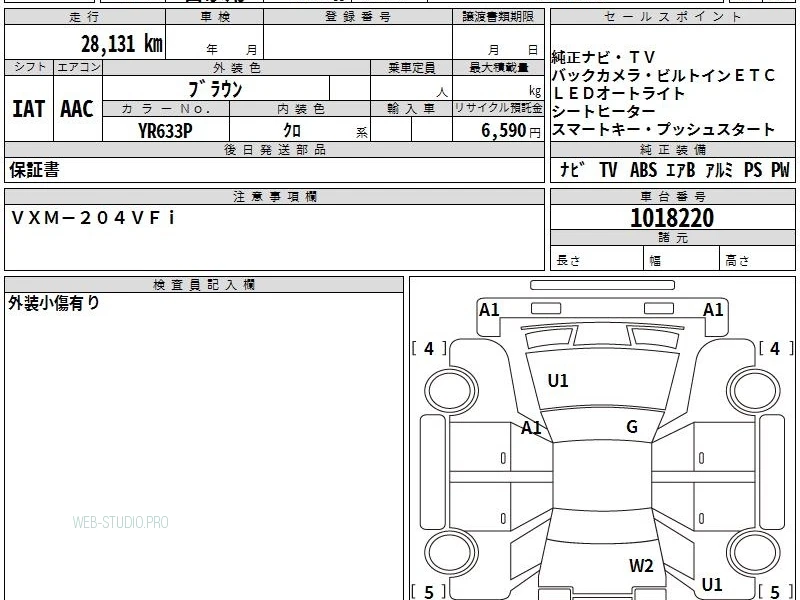Click the 保証書 later-shipped item

point(34,170)
